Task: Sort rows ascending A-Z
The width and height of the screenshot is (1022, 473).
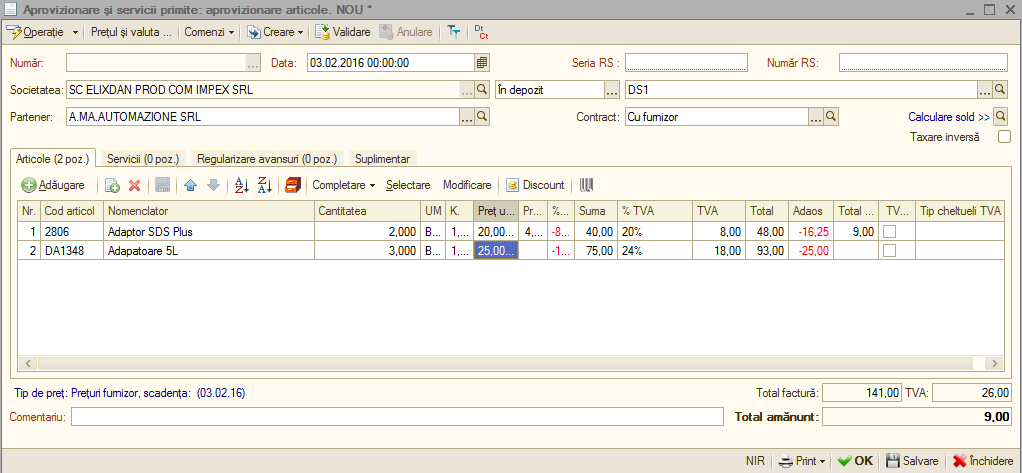Action: pyautogui.click(x=241, y=186)
